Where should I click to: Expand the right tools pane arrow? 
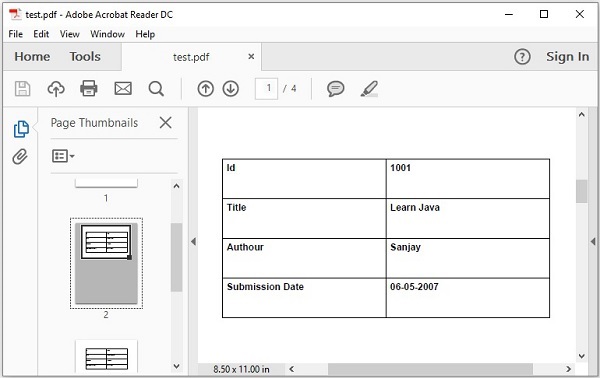click(x=593, y=241)
